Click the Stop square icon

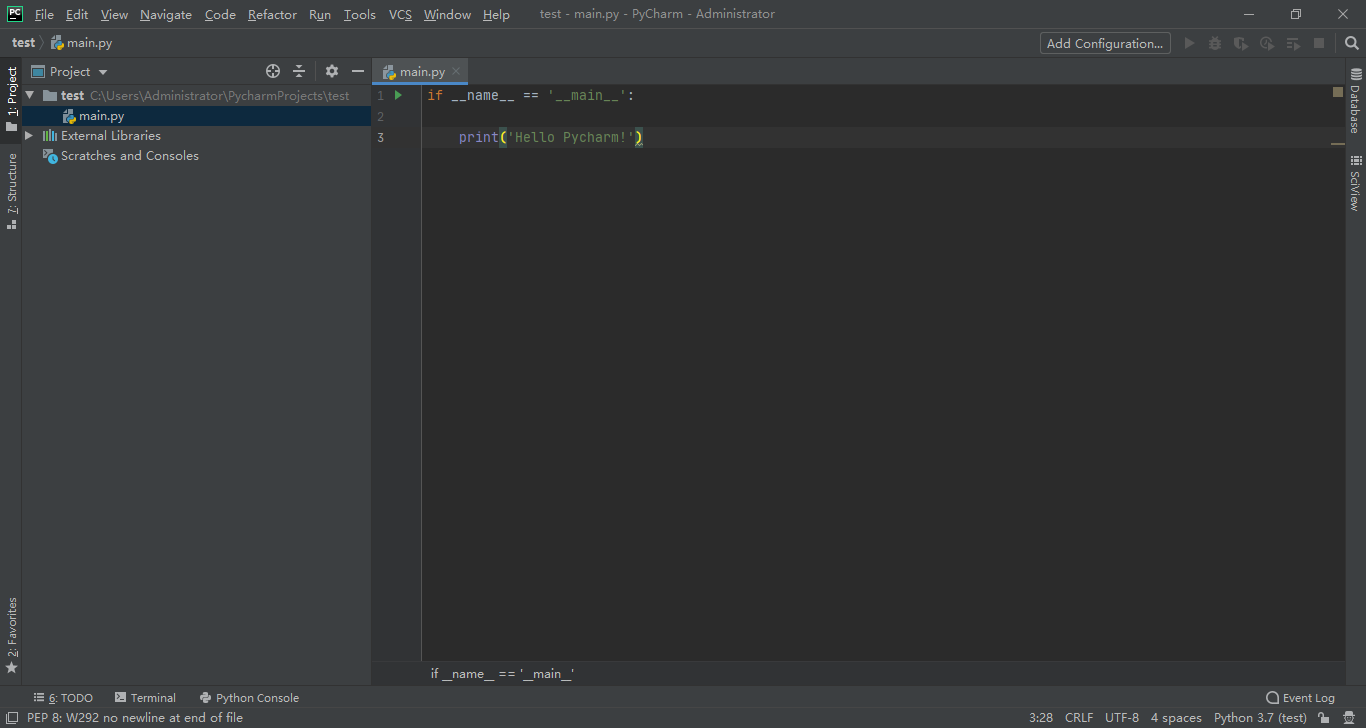tap(1319, 43)
